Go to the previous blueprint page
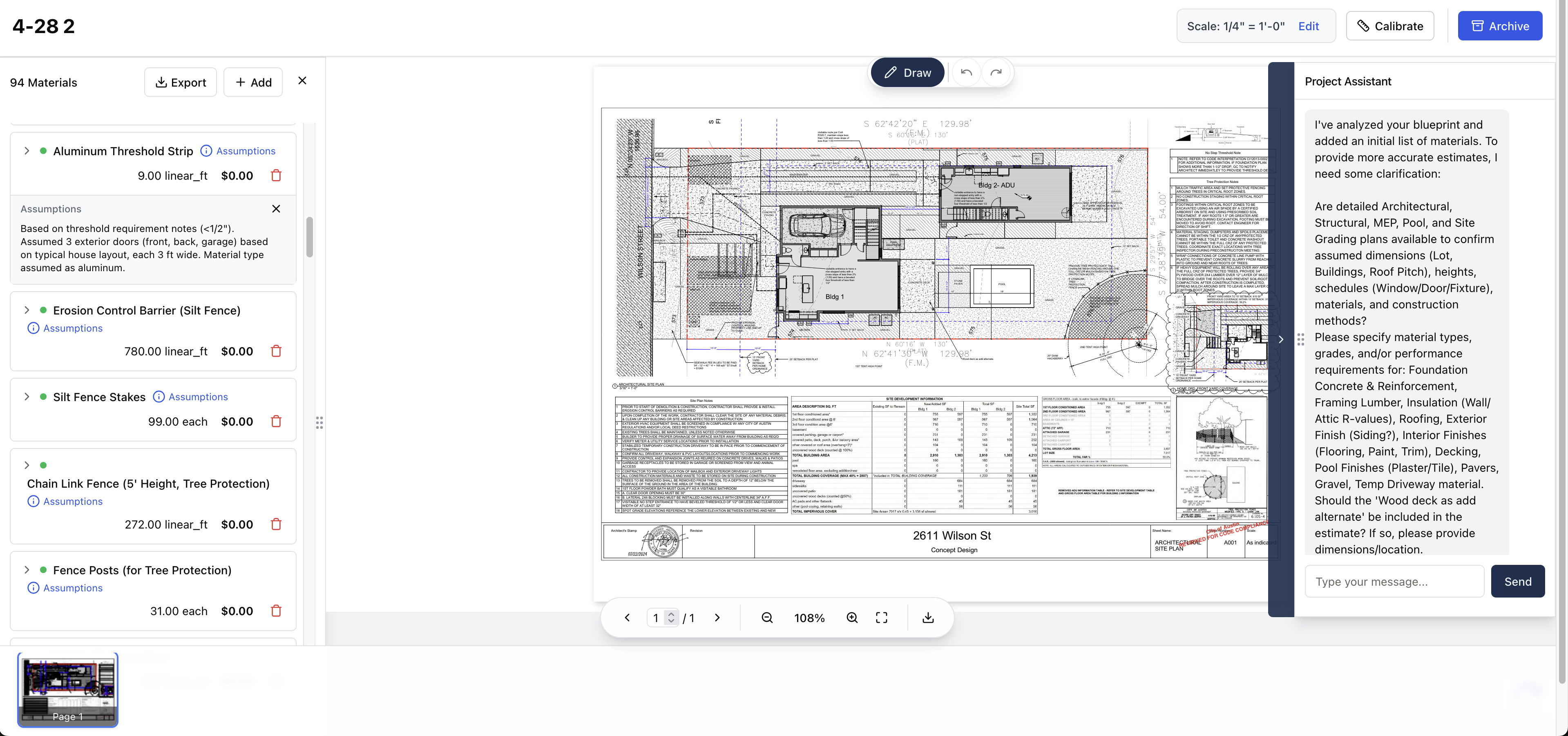This screenshot has width=1568, height=736. pyautogui.click(x=627, y=617)
